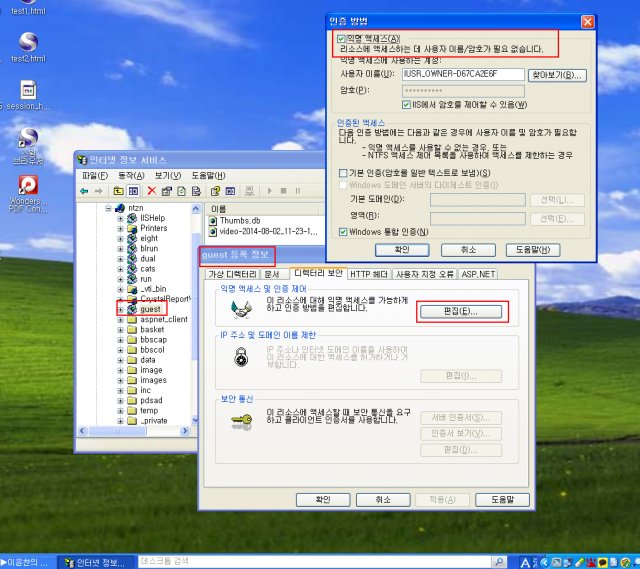Click the guest virtual directory icon

[132, 309]
